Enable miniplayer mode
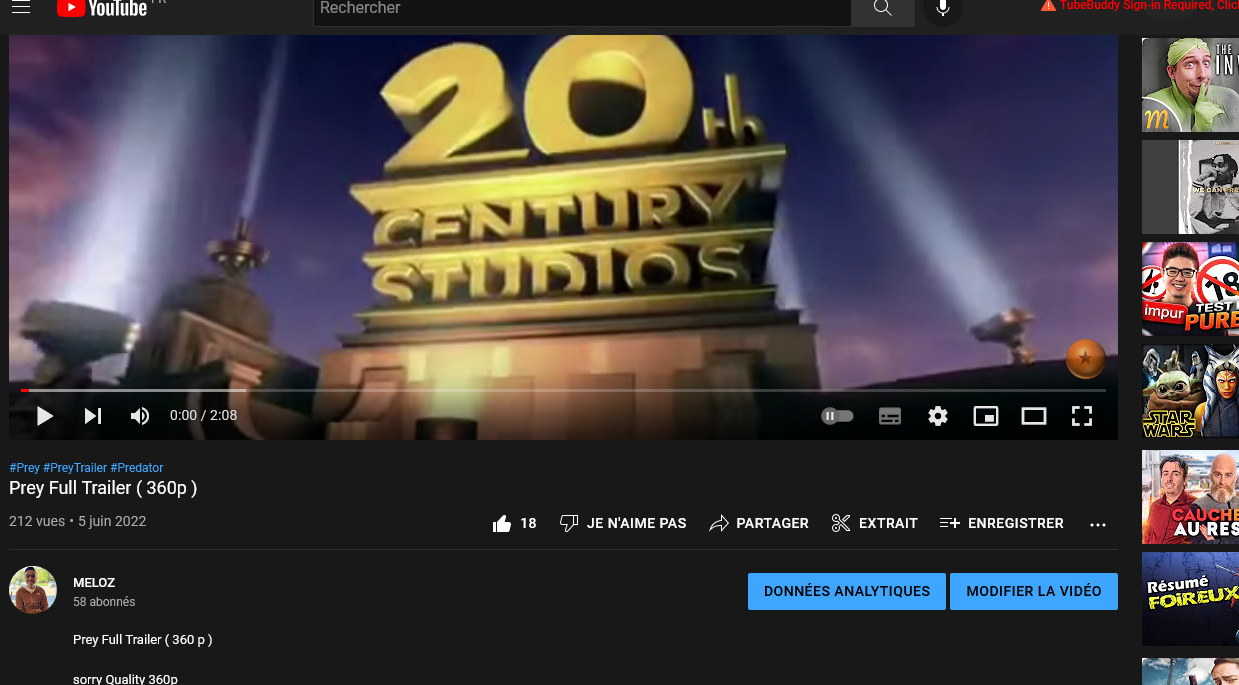 pos(986,416)
